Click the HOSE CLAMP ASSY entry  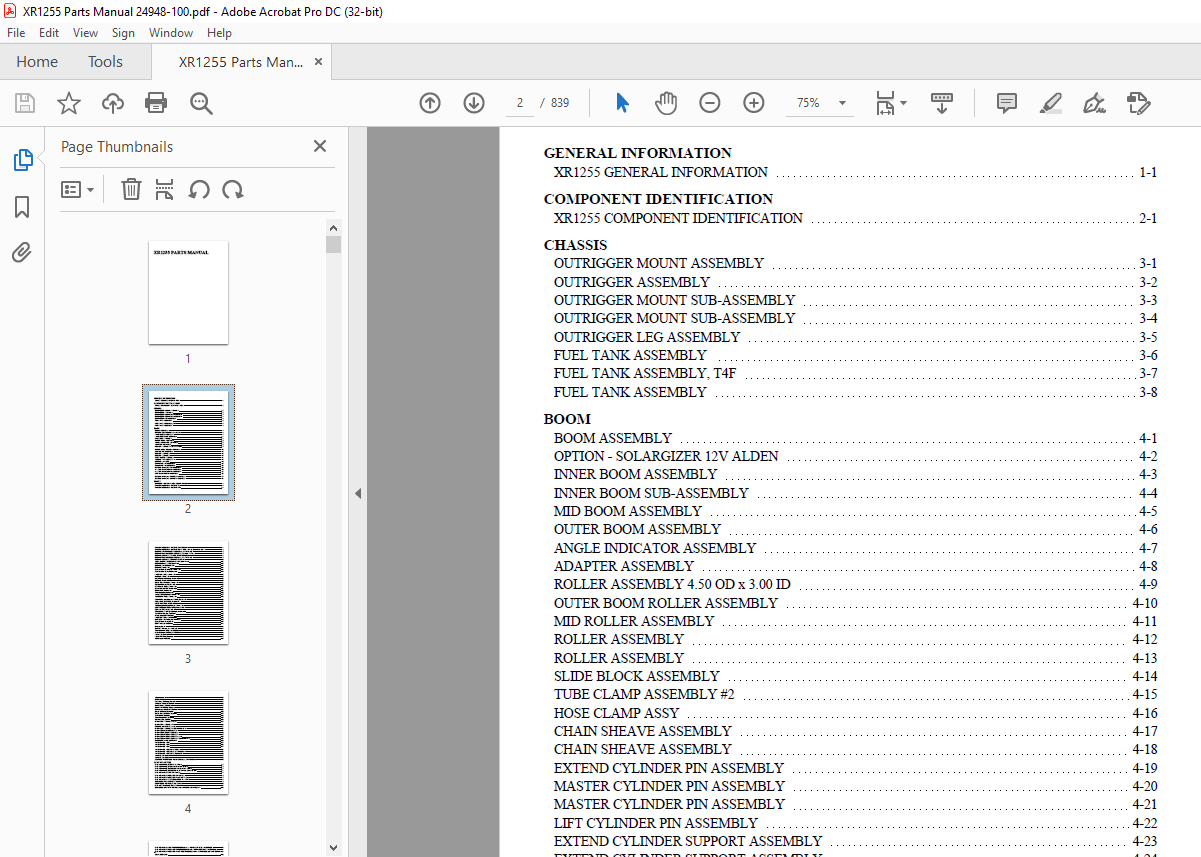click(855, 713)
